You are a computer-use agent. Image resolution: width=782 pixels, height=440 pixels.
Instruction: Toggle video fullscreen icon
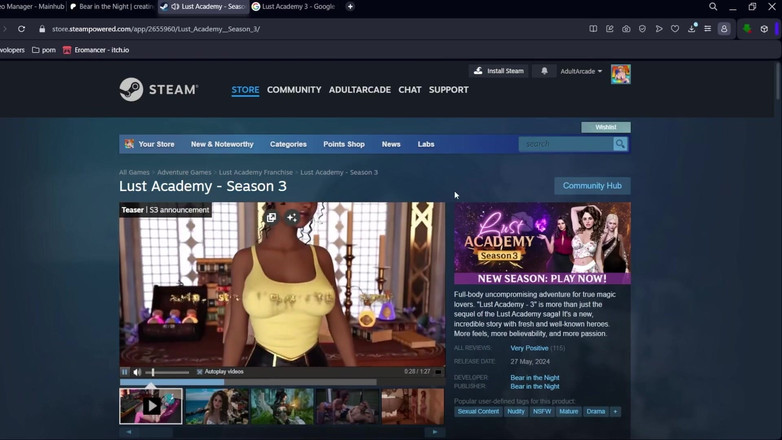coord(438,372)
